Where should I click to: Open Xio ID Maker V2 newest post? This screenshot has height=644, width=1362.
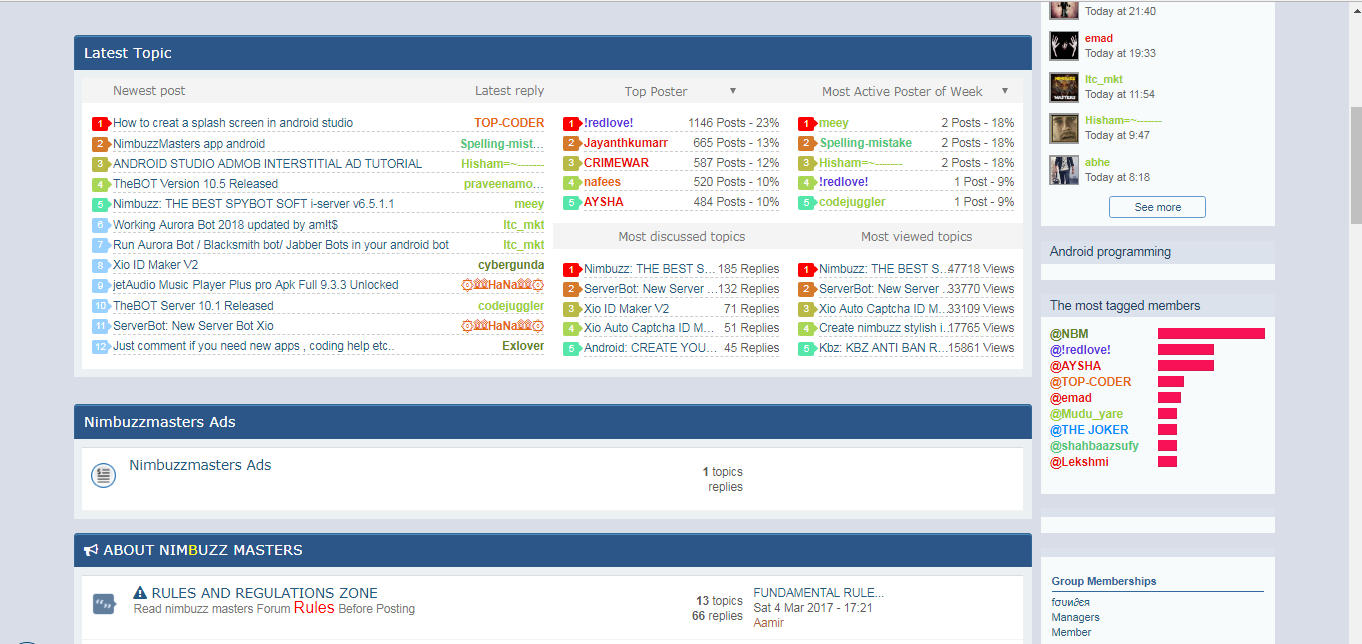155,265
